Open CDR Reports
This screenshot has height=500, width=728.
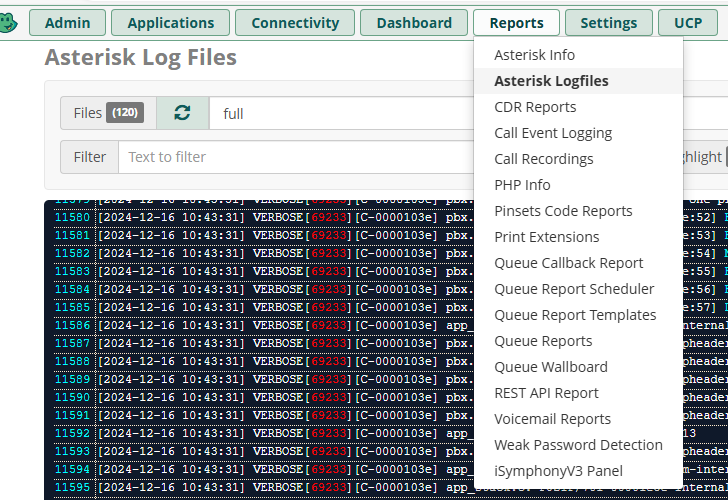pos(578,107)
